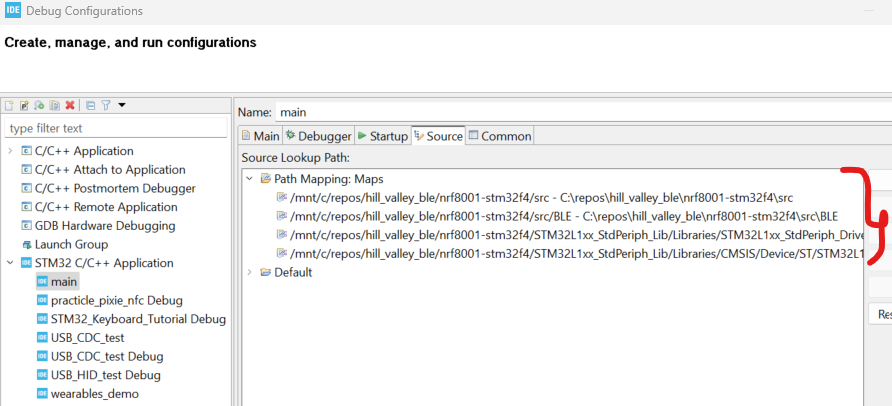Expand the C/C++ Application node
This screenshot has height=406, width=892.
[10, 151]
